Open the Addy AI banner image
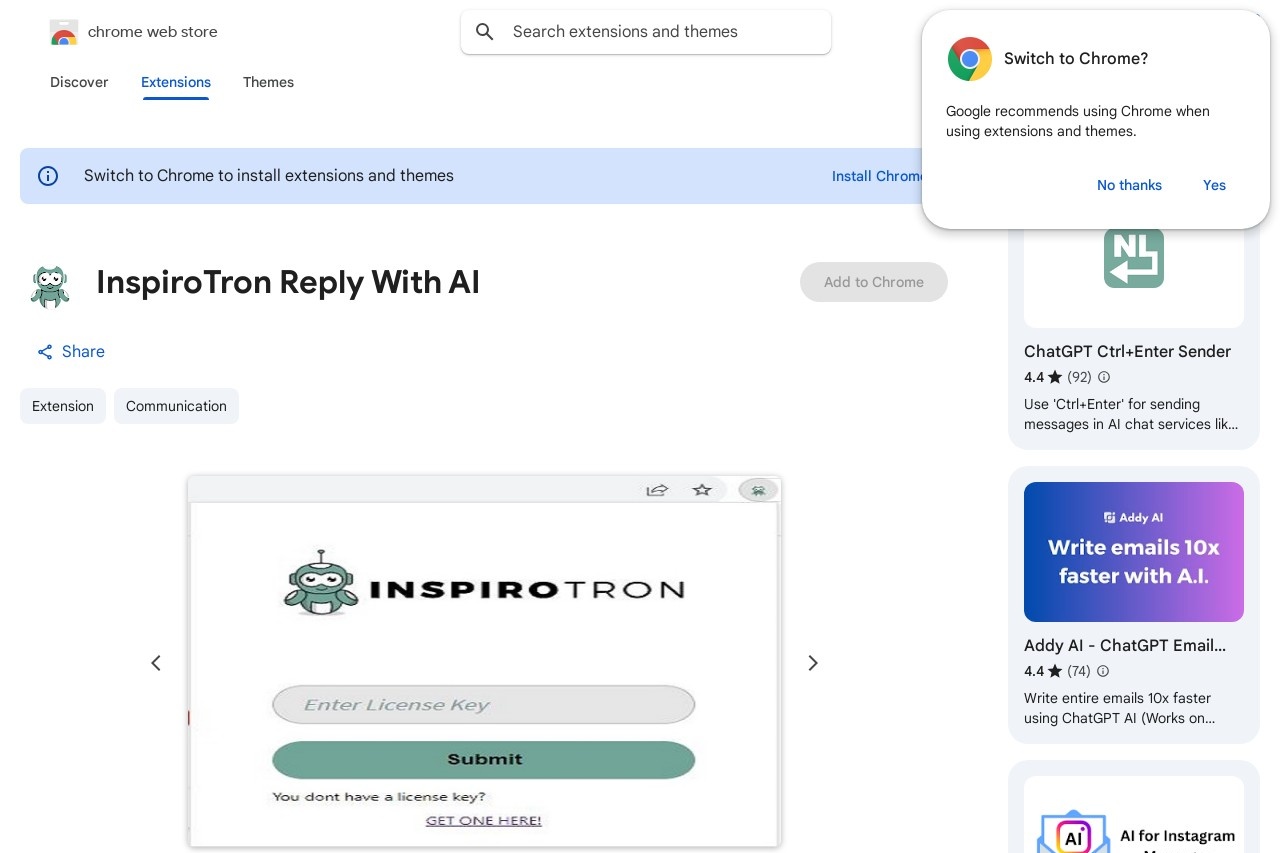 point(1134,552)
